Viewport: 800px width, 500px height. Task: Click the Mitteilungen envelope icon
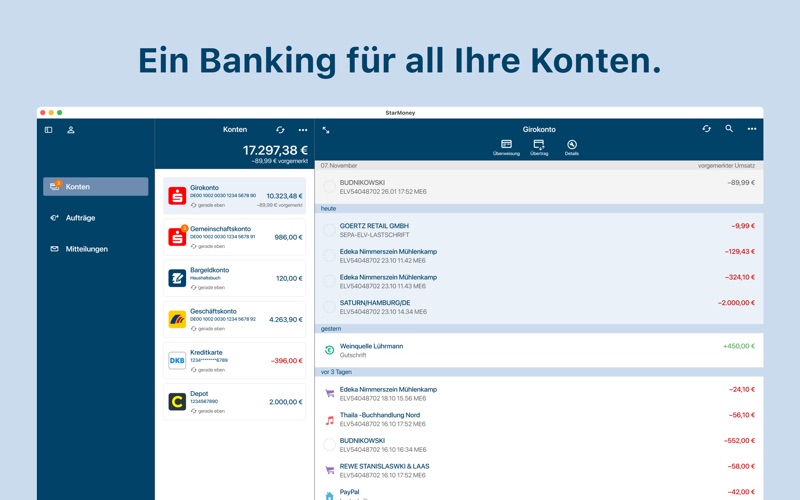point(55,249)
